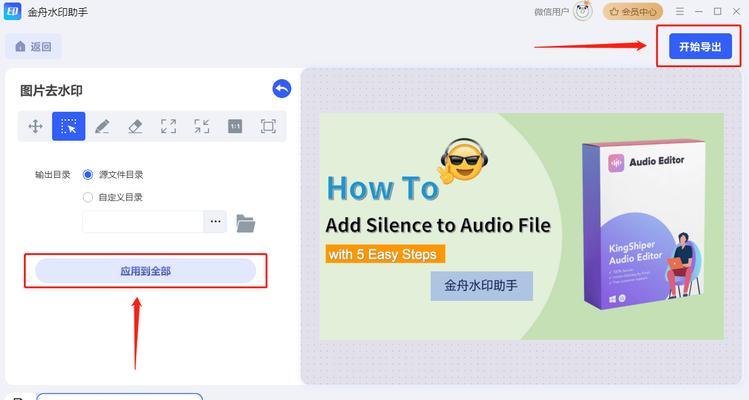Viewport: 749px width, 400px height.
Task: Click the 1:1 actual size icon
Action: 235,127
